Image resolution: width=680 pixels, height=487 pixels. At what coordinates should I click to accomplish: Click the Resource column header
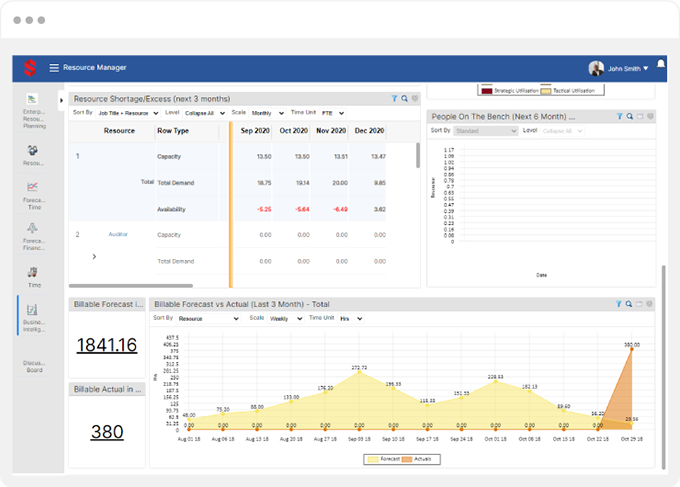[x=119, y=131]
